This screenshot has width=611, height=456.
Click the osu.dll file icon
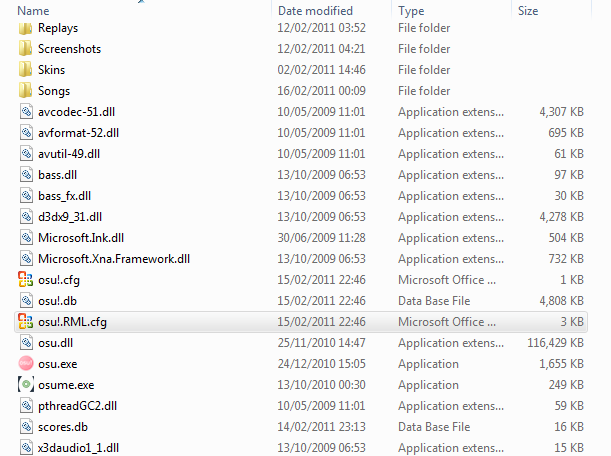pyautogui.click(x=26, y=343)
